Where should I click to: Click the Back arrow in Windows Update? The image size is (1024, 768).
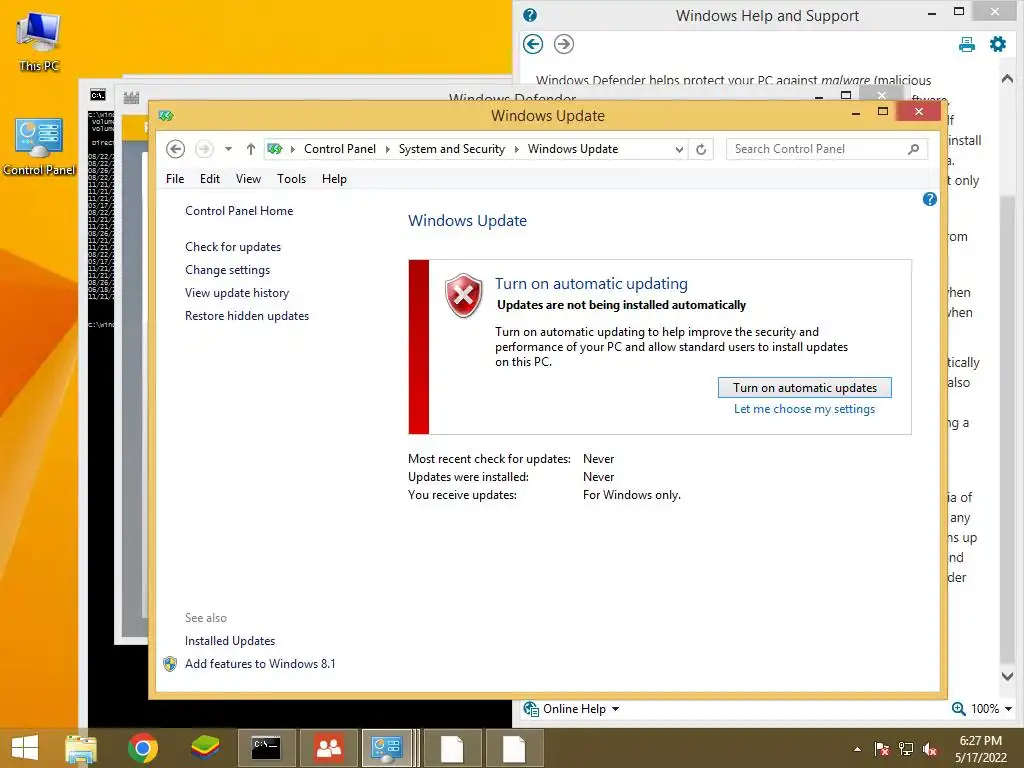175,149
